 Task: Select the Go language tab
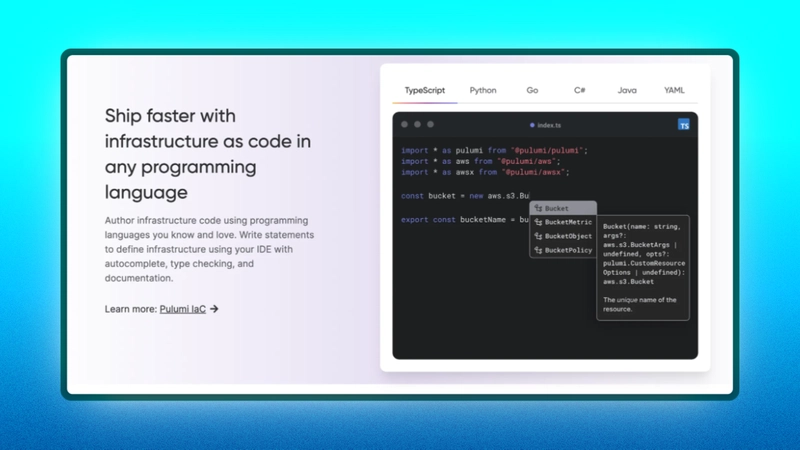(532, 90)
